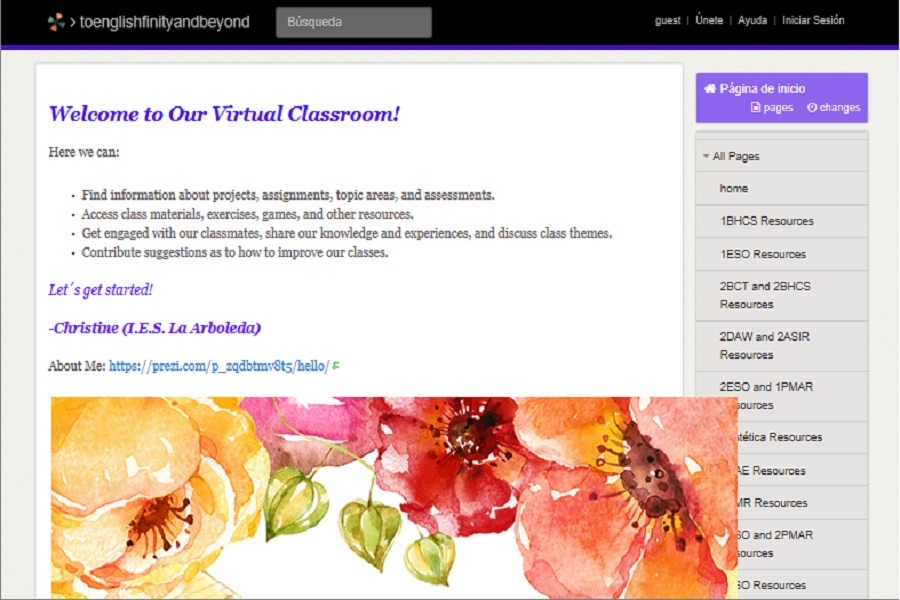Click Iniciar Sesión to sign in
This screenshot has height=600, width=900.
click(x=813, y=21)
